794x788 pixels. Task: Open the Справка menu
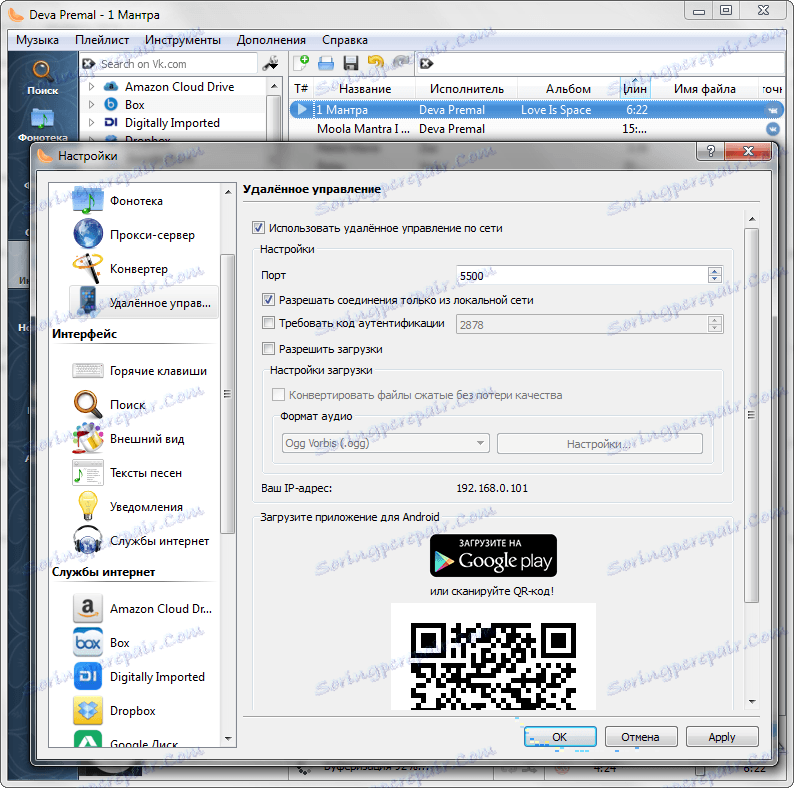pos(344,40)
